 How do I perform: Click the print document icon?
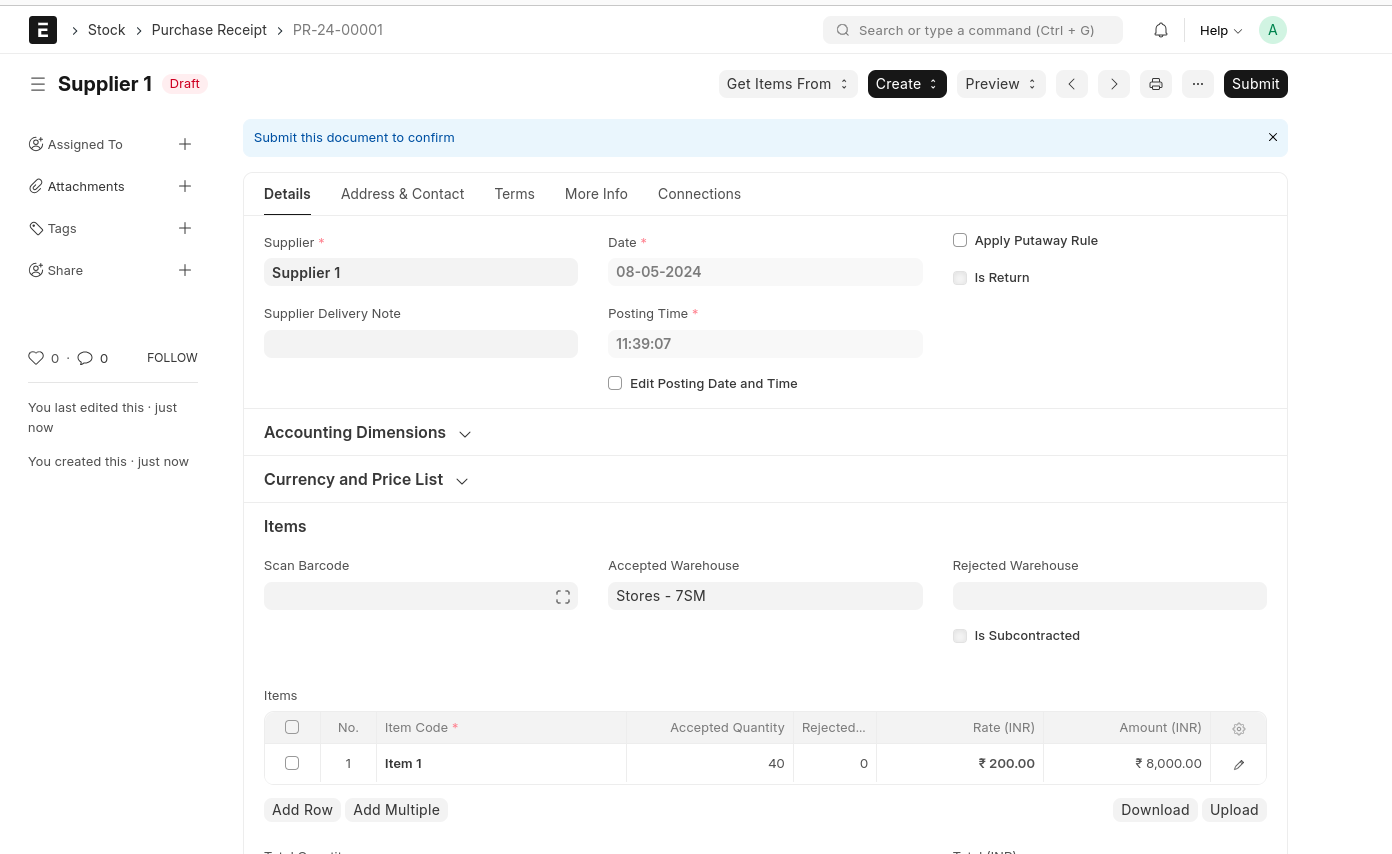(x=1155, y=84)
